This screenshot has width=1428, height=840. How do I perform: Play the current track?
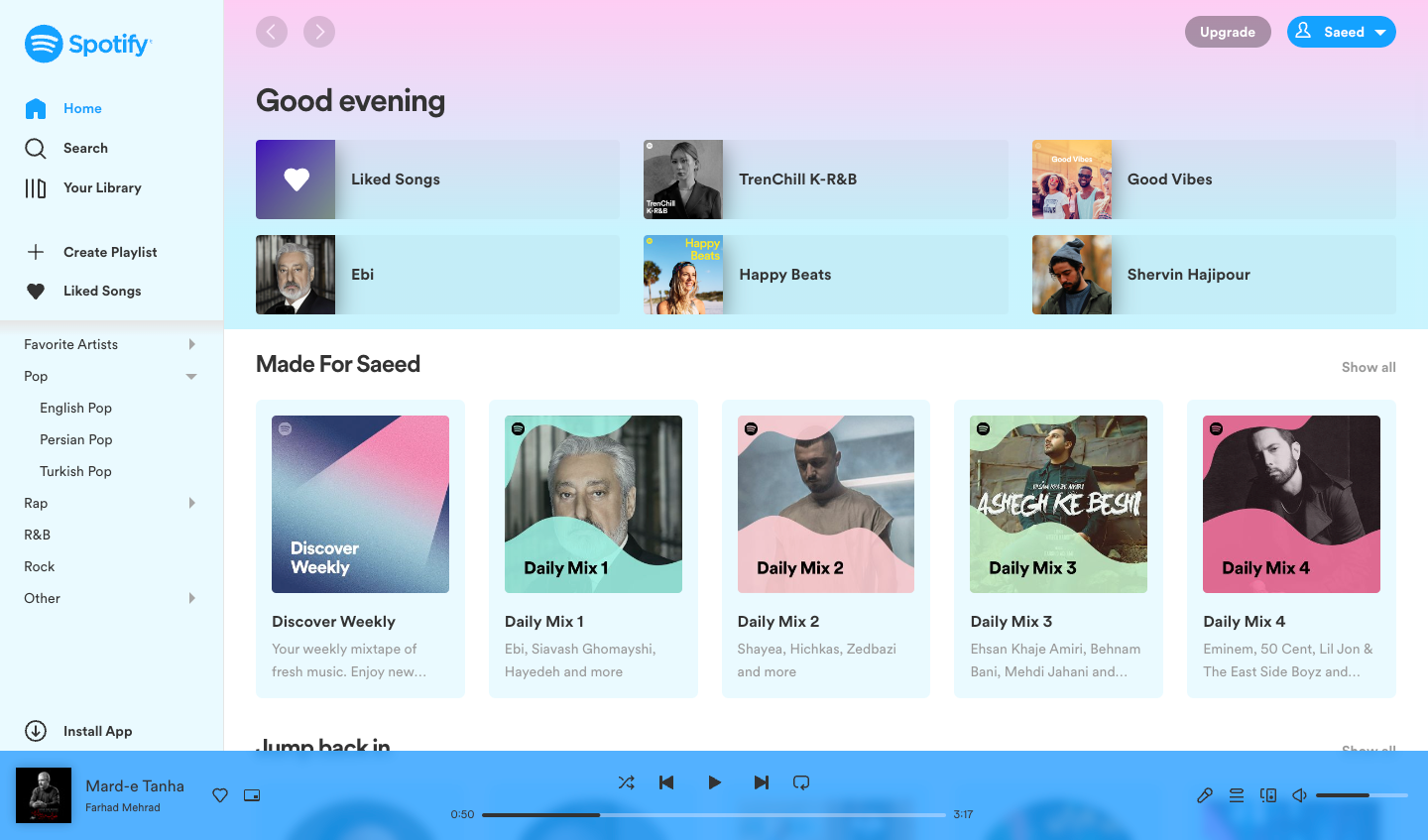714,782
